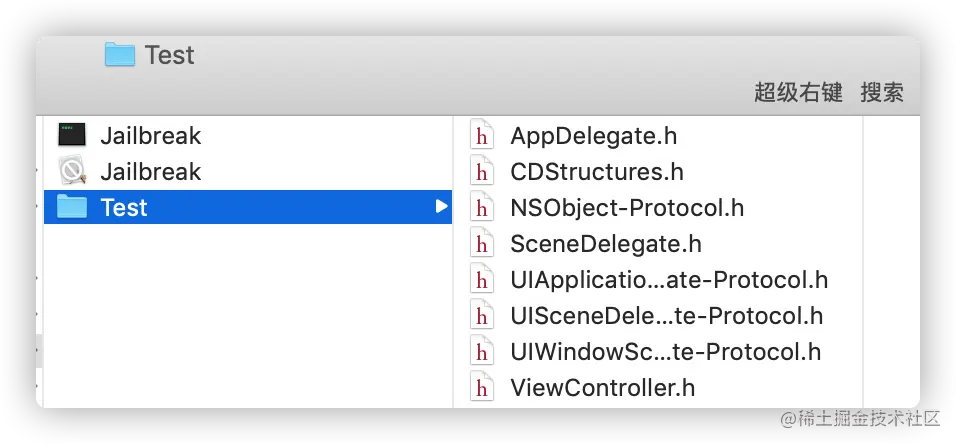Select the UISceneDele...te-Protocol.h file
956x444 pixels.
point(666,316)
